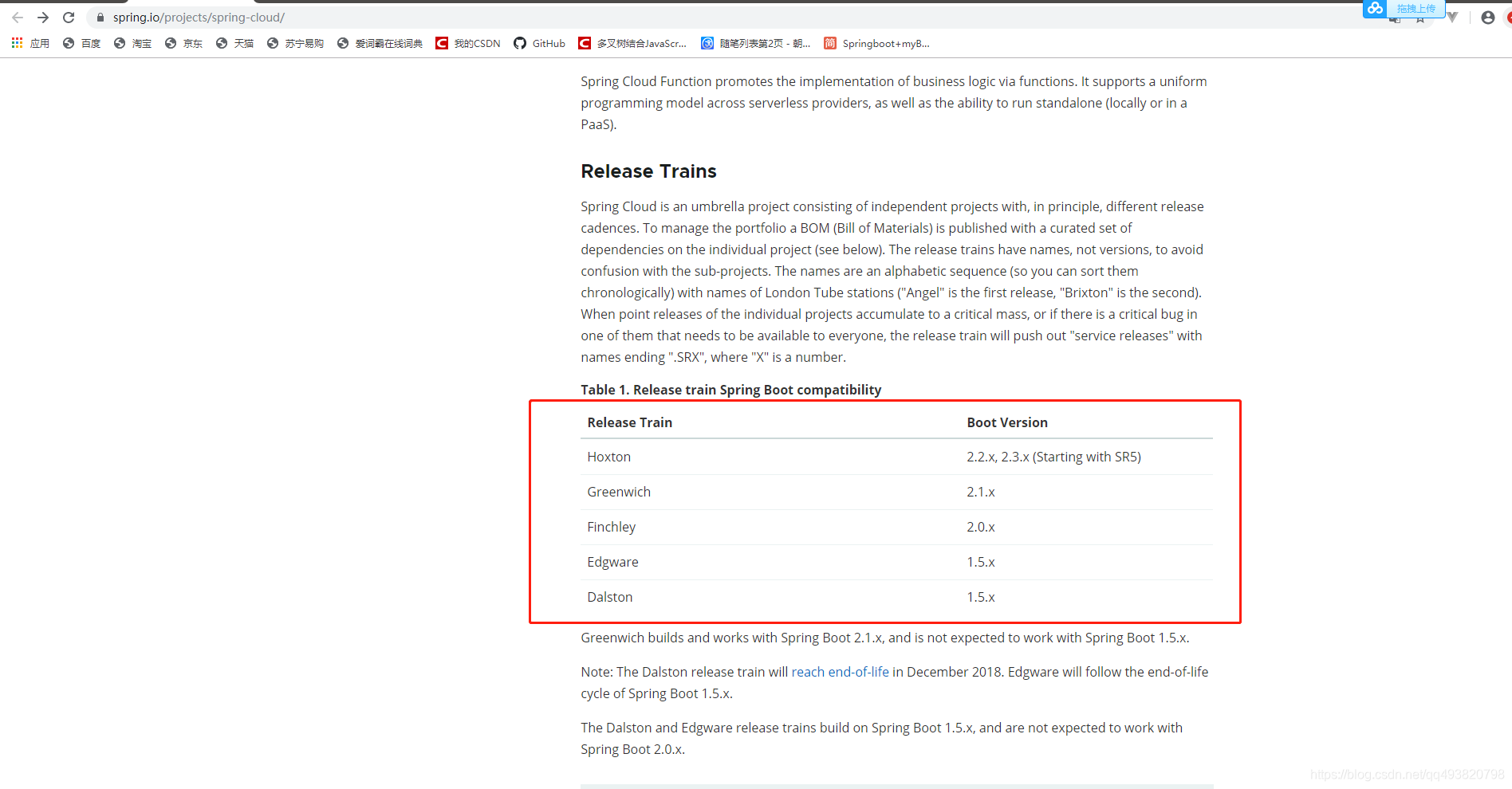Image resolution: width=1512 pixels, height=789 pixels.
Task: Follow the 'reach end-of-life' link
Action: click(840, 672)
